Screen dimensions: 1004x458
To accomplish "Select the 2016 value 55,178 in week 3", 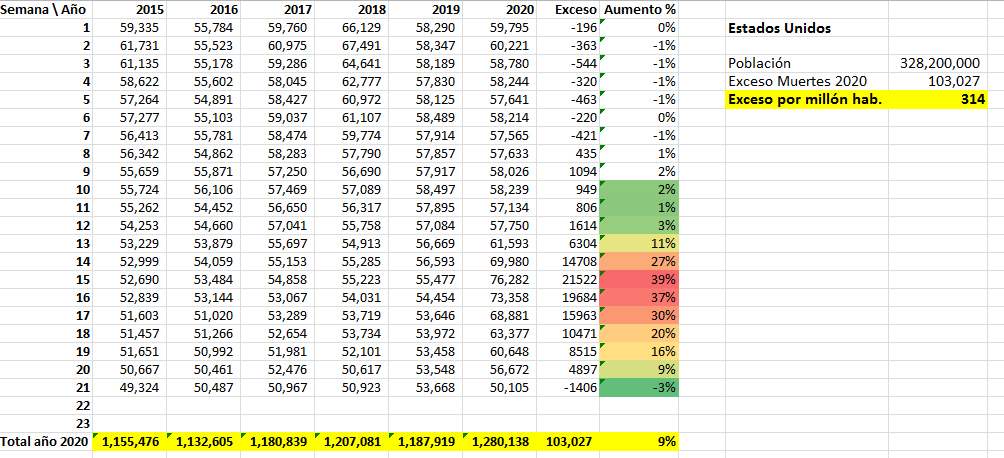I will click(204, 63).
